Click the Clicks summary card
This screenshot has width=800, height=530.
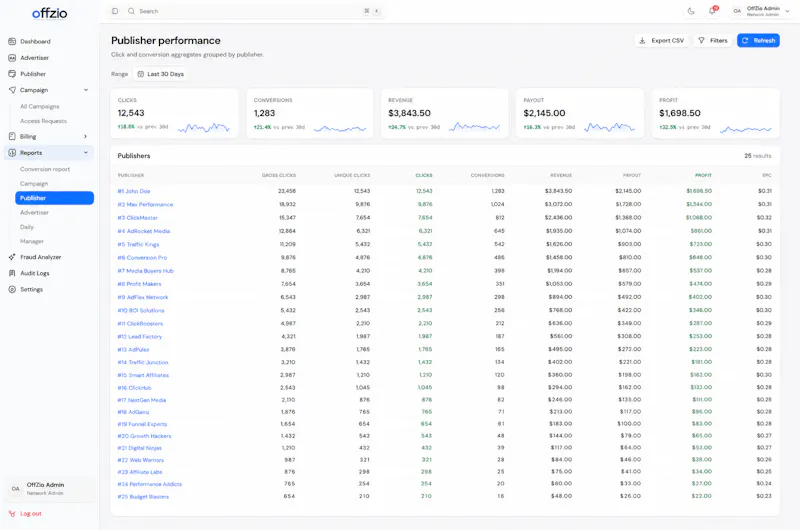[x=174, y=113]
